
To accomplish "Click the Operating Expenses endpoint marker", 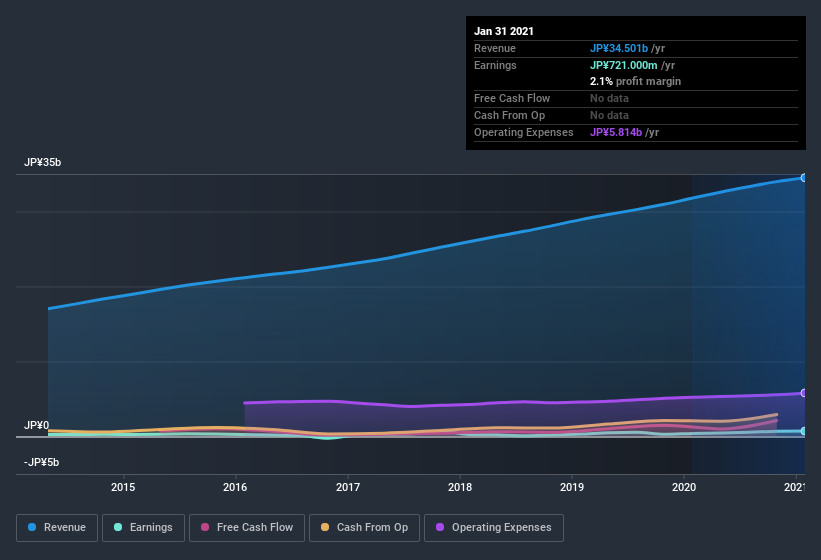I will pyautogui.click(x=803, y=393).
